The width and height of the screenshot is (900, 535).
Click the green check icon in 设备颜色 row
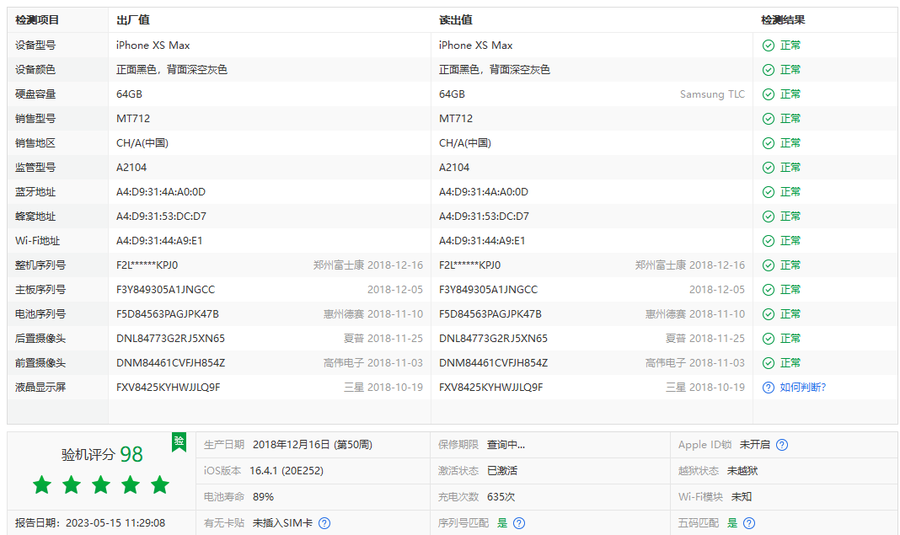point(768,70)
